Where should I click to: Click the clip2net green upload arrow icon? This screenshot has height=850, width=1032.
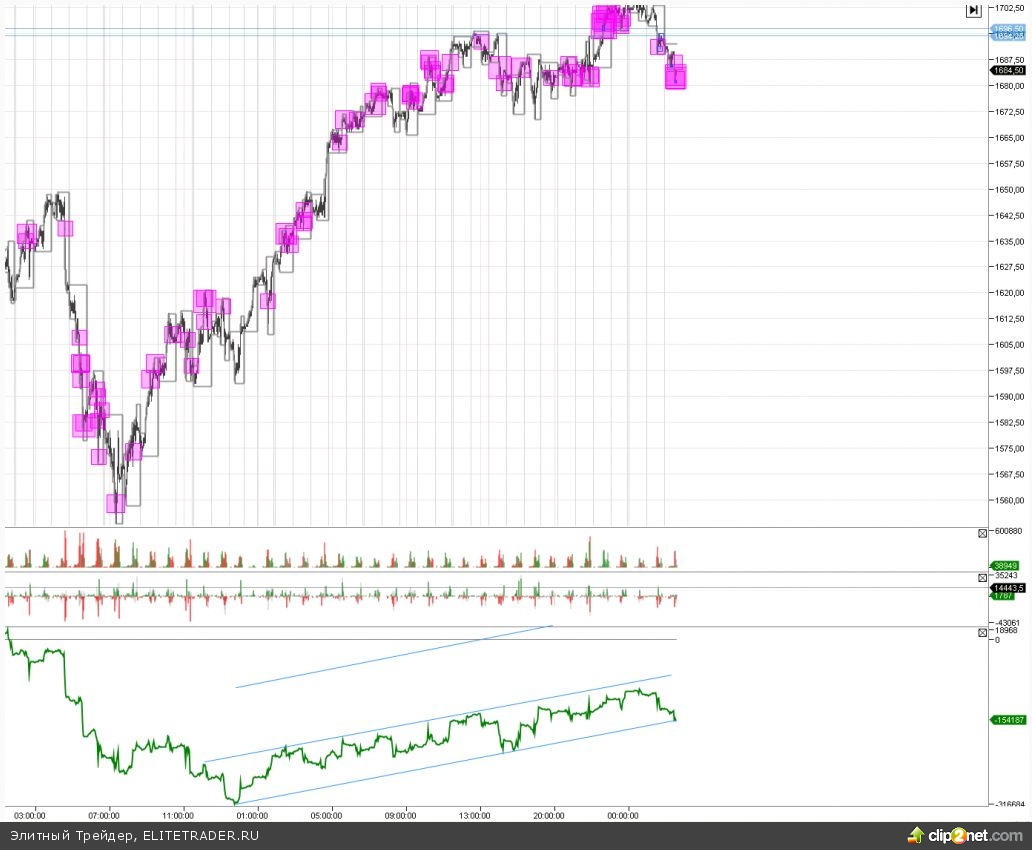pos(915,835)
